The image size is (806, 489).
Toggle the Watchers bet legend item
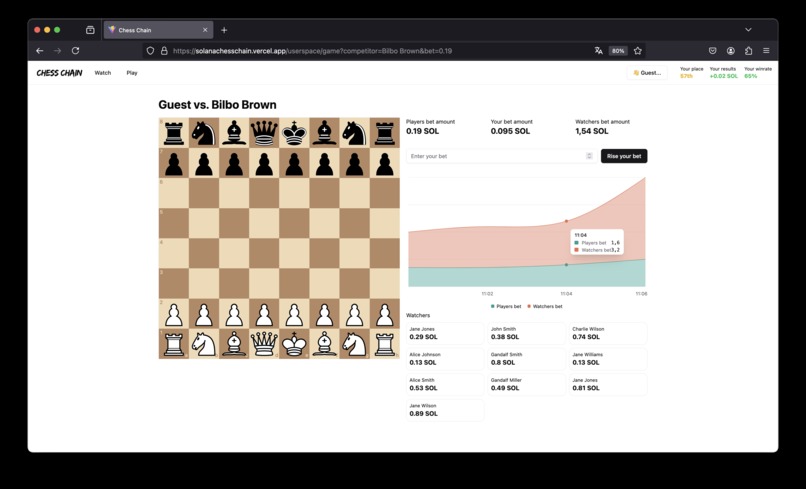pos(544,306)
